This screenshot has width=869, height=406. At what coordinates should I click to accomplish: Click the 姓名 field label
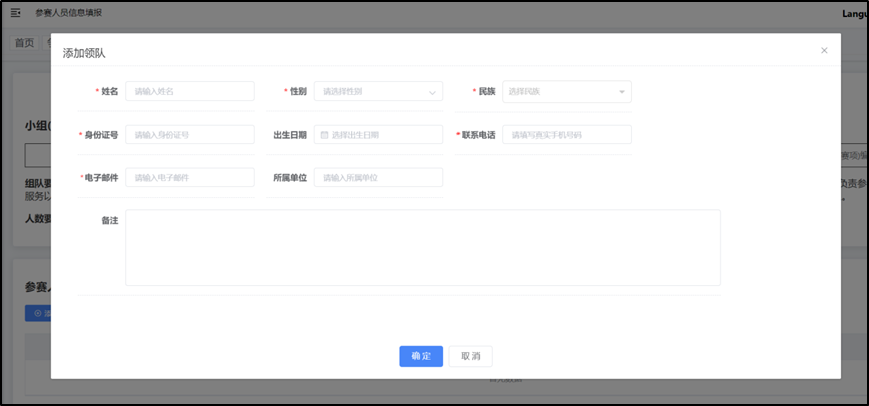[110, 91]
